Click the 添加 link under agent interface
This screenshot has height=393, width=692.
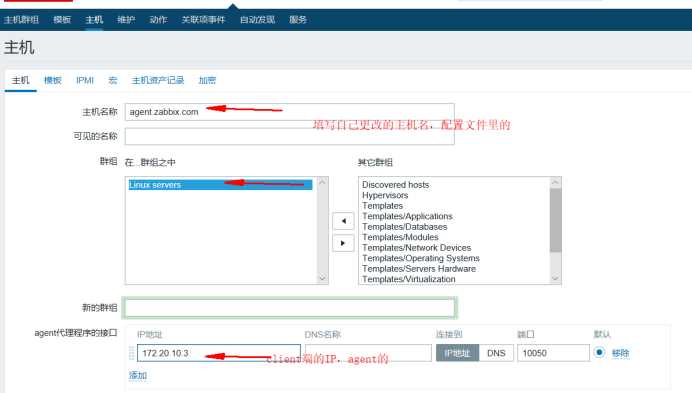[x=138, y=375]
